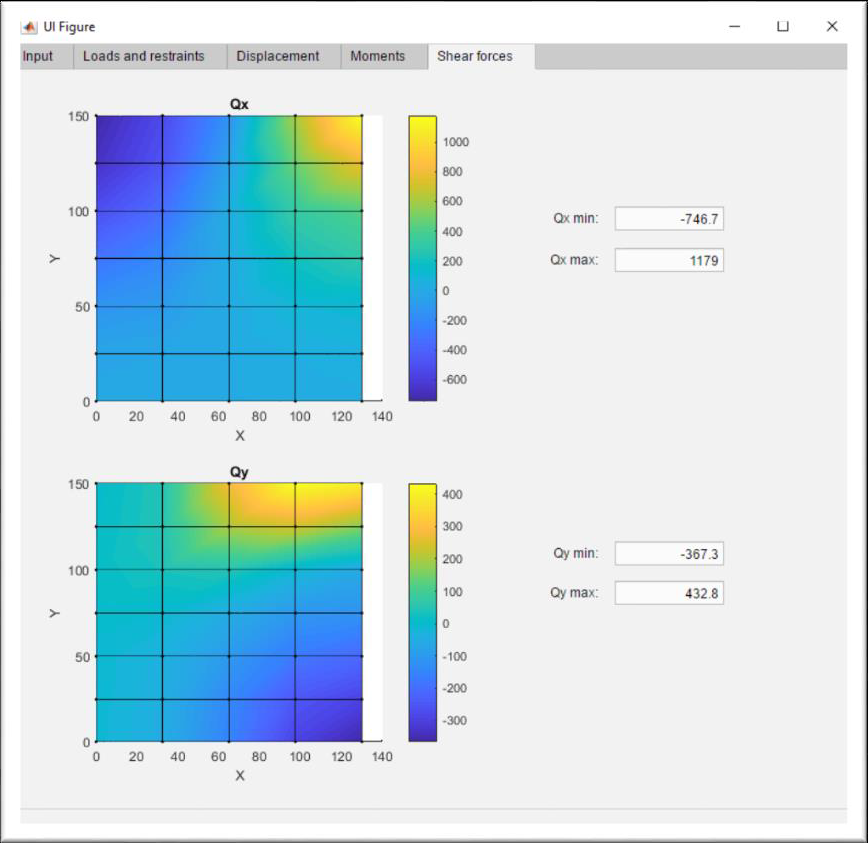Select the Qx min value field
The width and height of the screenshot is (868, 843).
tap(669, 218)
